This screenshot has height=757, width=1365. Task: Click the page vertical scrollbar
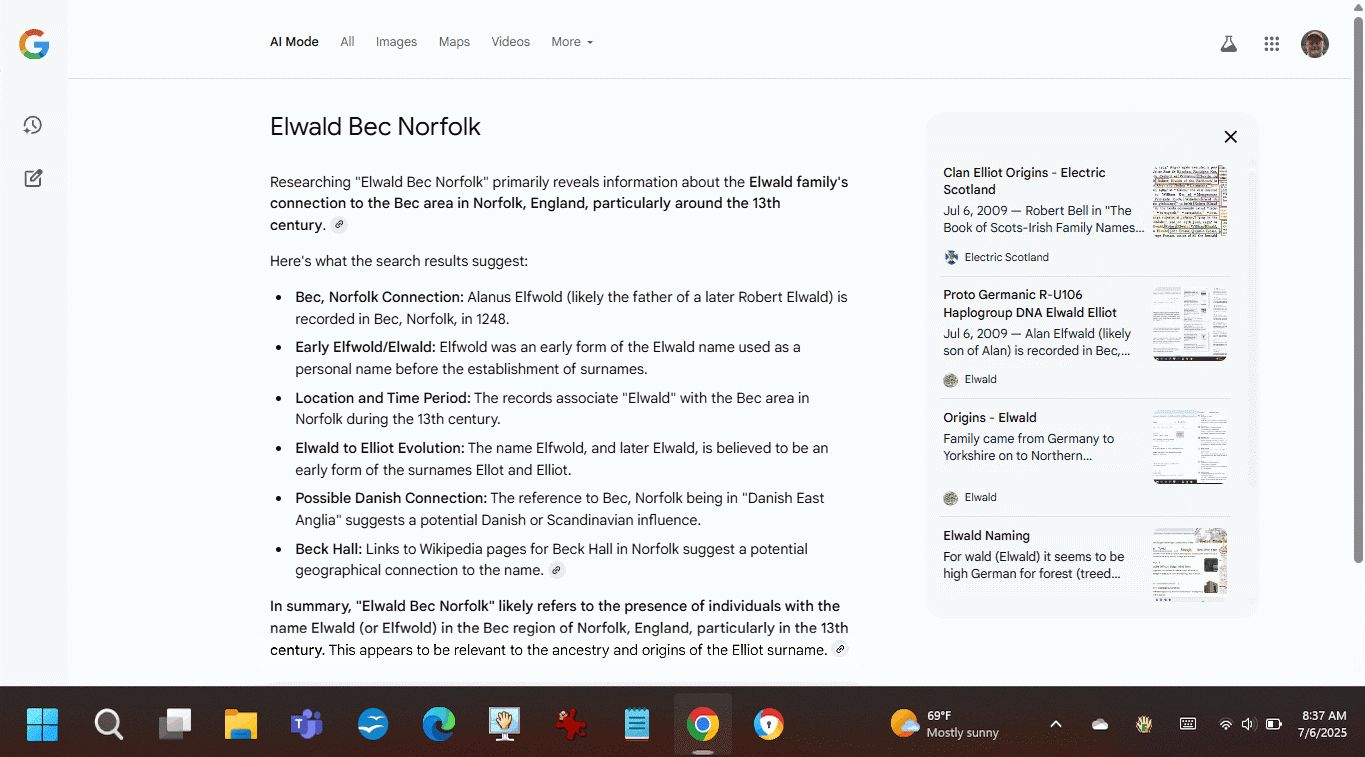pyautogui.click(x=1357, y=300)
